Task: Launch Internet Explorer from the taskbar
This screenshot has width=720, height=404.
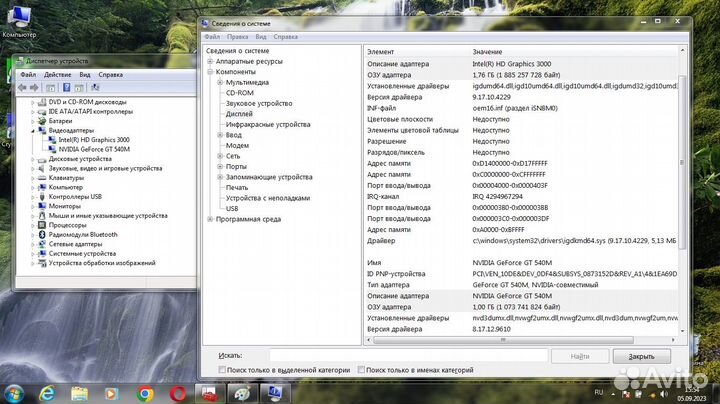Action: (47, 394)
